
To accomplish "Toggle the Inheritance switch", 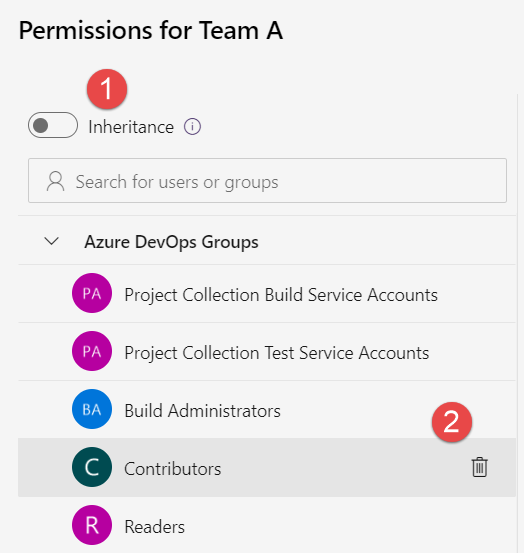I will [53, 125].
